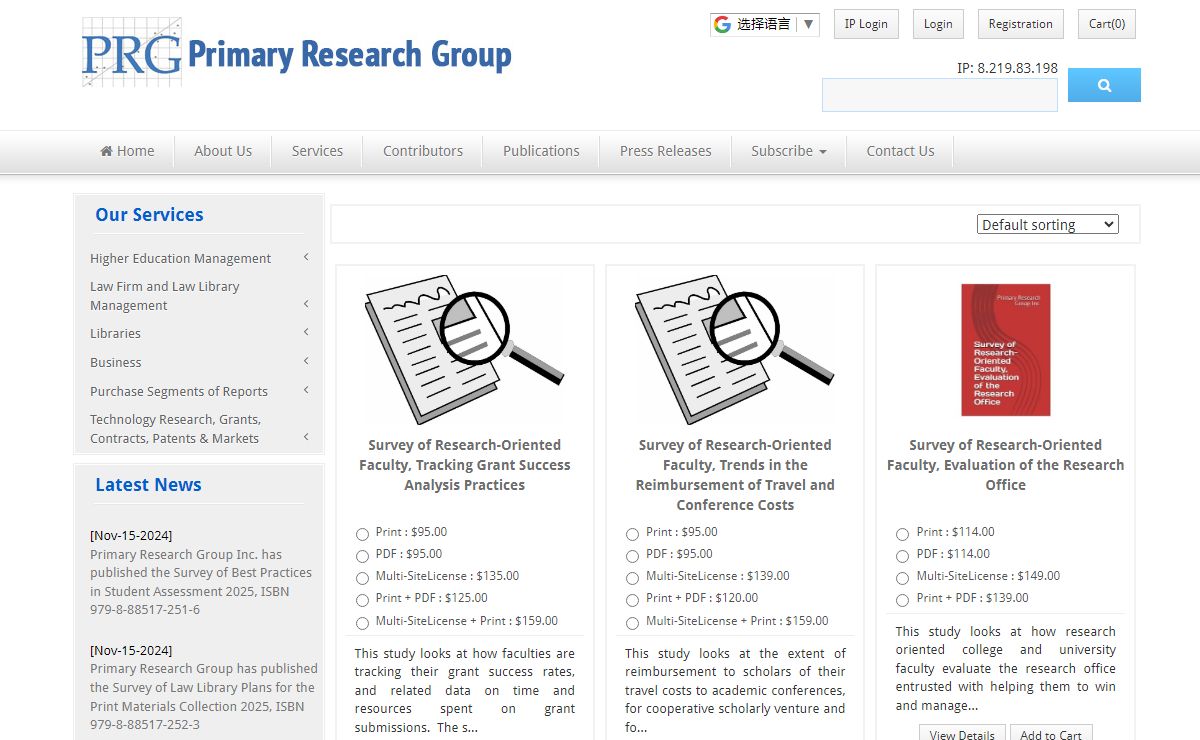Choose Print + PDF $120.00 option
The height and width of the screenshot is (740, 1200).
click(632, 600)
